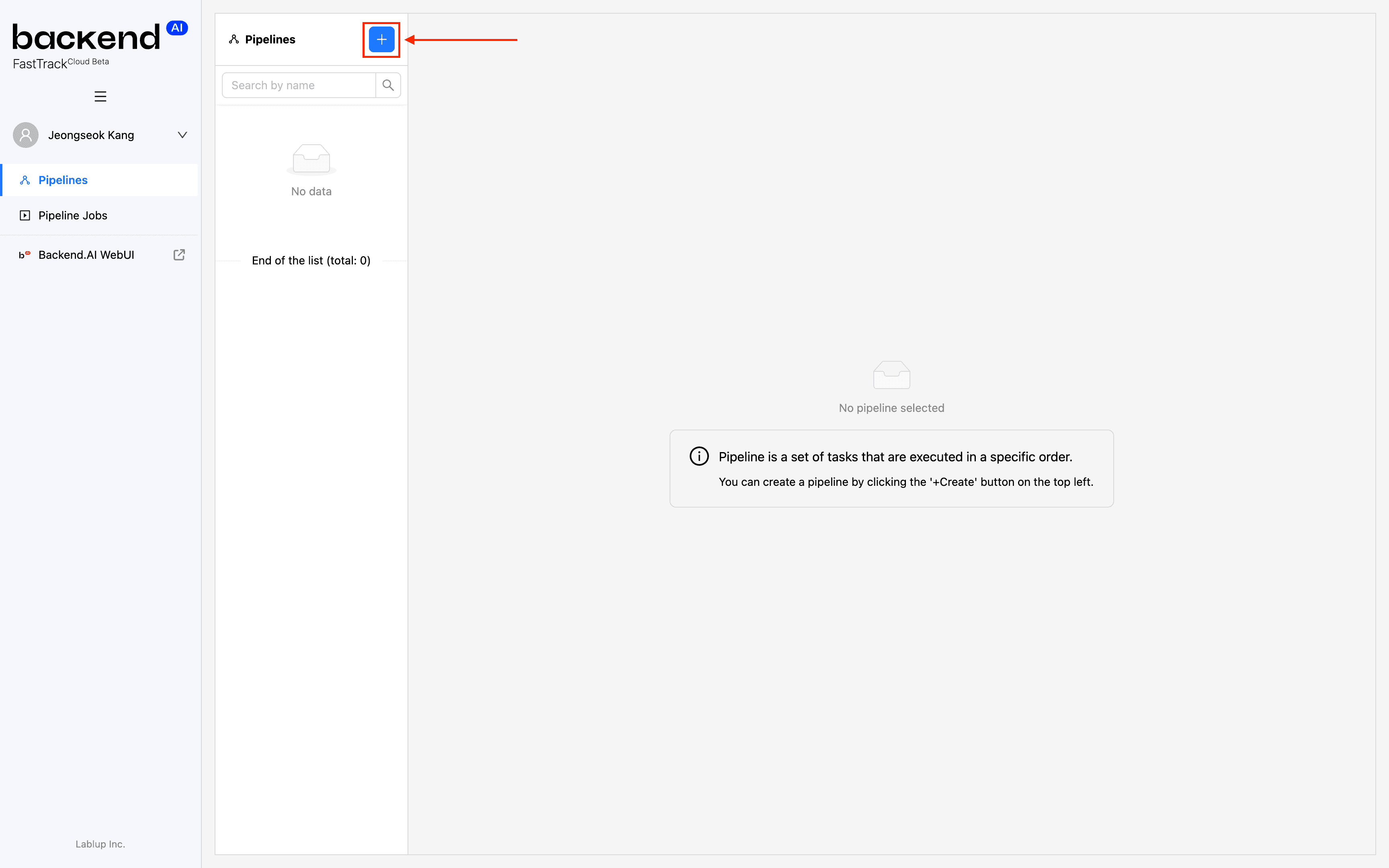Click the Search by name field

299,85
